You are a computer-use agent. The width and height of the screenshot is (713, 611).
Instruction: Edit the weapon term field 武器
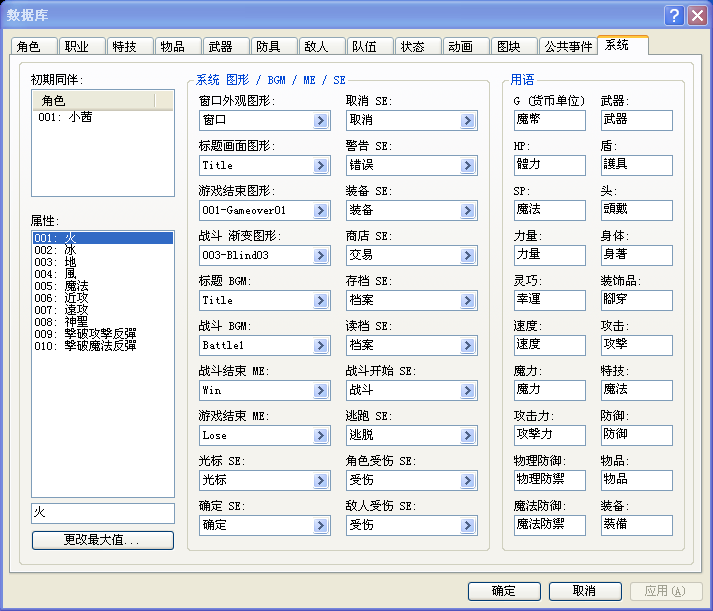637,120
